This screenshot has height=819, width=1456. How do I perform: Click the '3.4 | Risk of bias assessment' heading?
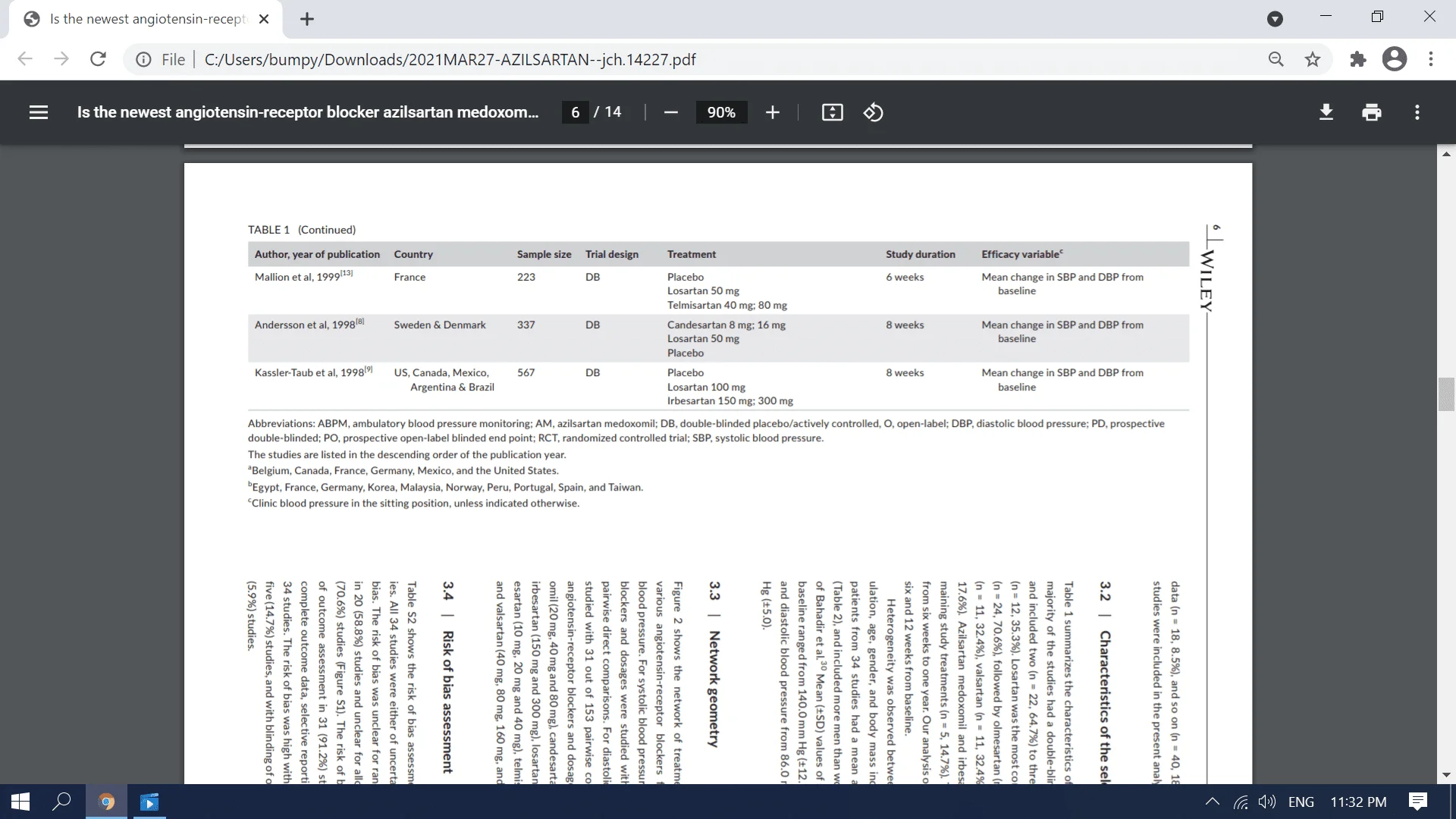(x=447, y=677)
